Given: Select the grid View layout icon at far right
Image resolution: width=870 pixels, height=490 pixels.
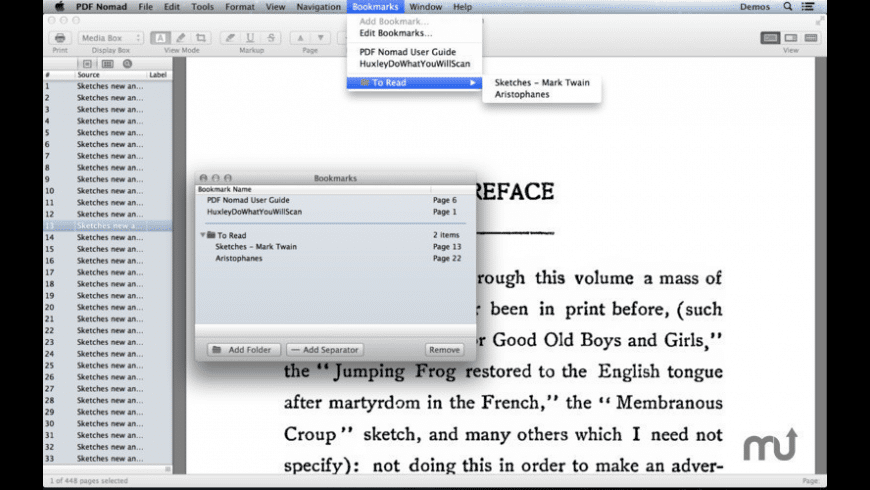Looking at the screenshot, I should [x=811, y=38].
